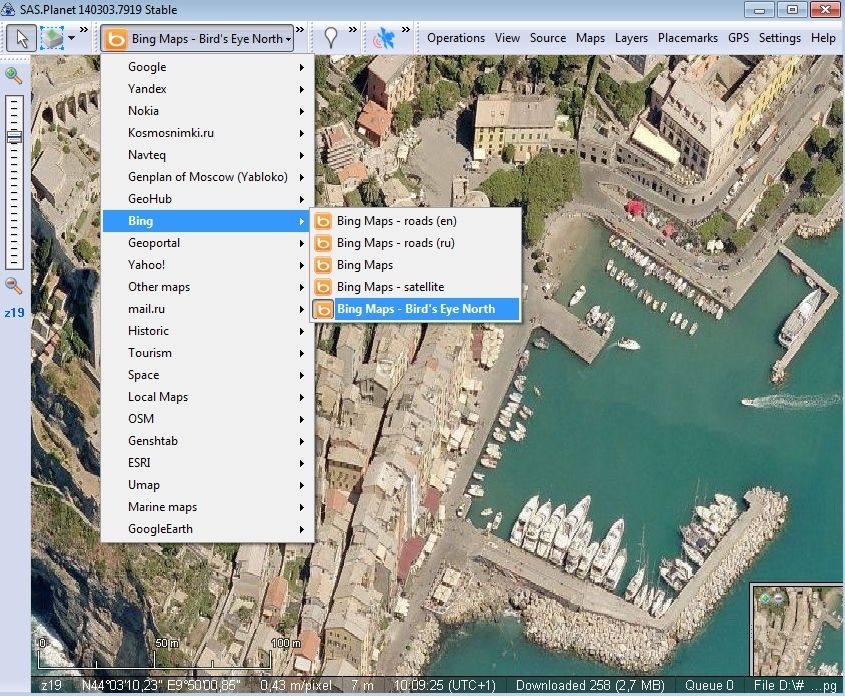This screenshot has height=696, width=845.
Task: Choose Bing Maps - Bird's Eye North
Action: (x=416, y=309)
